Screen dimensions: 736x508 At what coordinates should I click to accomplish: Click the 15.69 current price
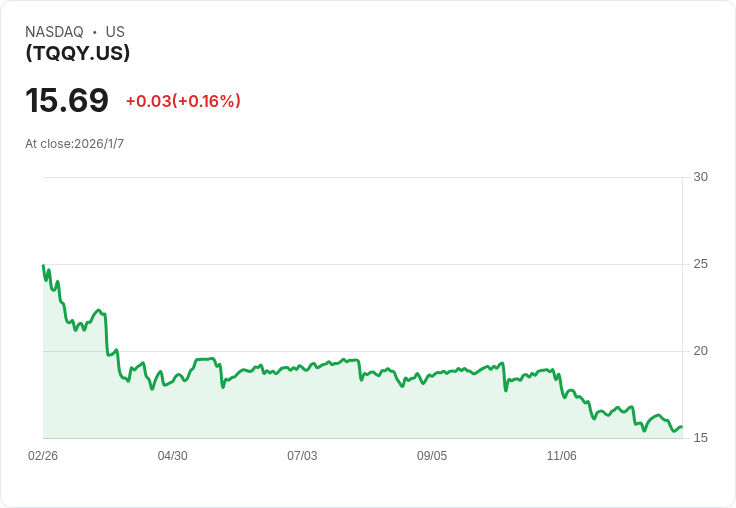pos(67,101)
